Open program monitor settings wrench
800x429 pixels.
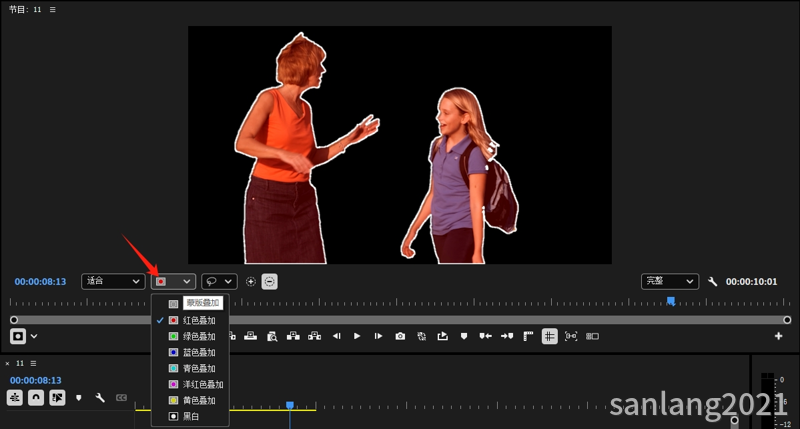[713, 282]
